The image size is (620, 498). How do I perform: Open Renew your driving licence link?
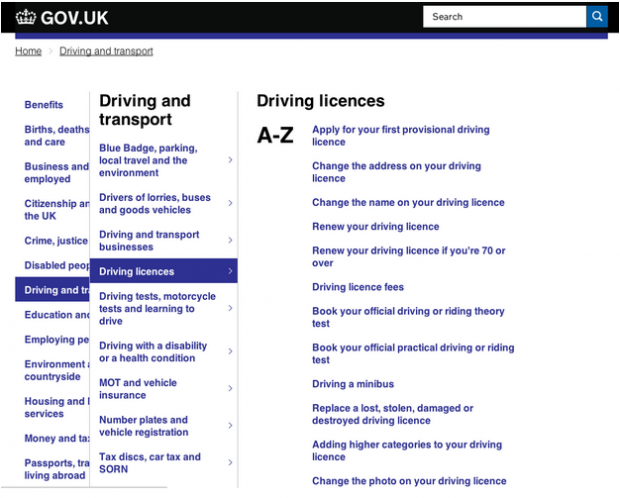(x=376, y=227)
